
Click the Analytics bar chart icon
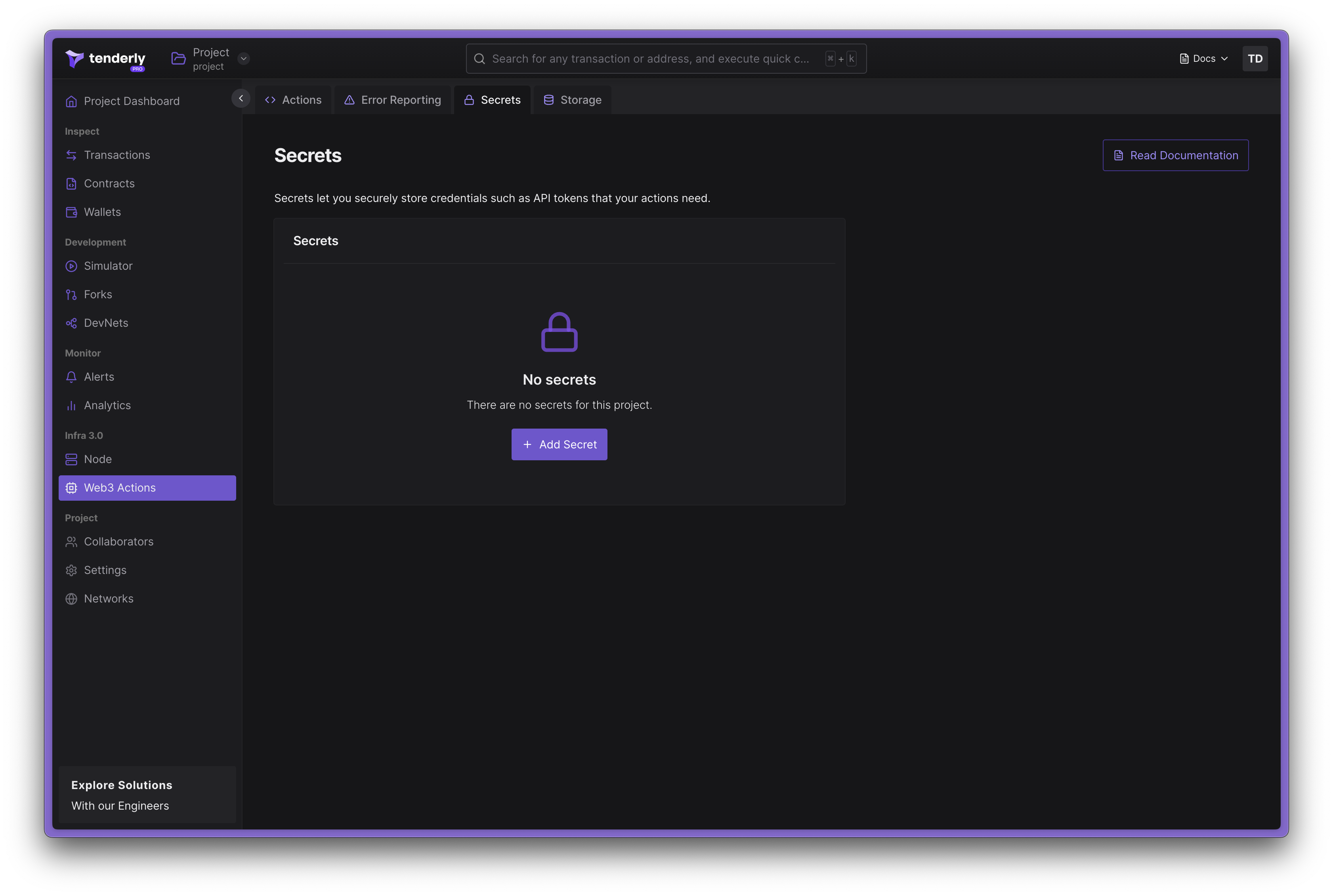coord(71,405)
